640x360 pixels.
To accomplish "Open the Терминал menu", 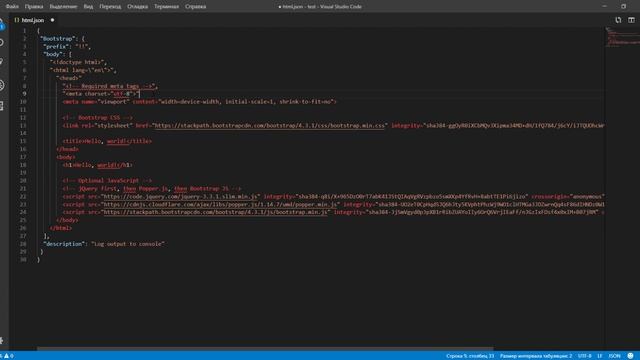I will click(x=167, y=7).
